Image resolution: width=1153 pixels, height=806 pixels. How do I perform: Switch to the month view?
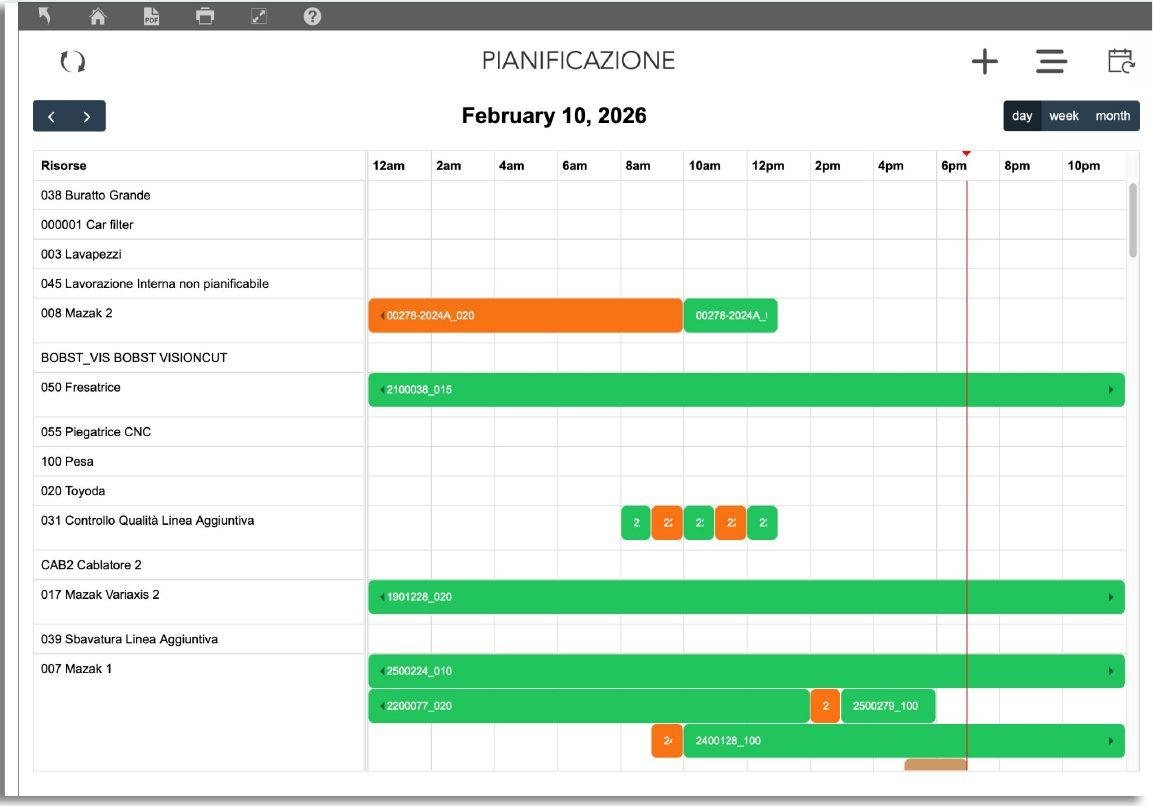click(x=1113, y=116)
